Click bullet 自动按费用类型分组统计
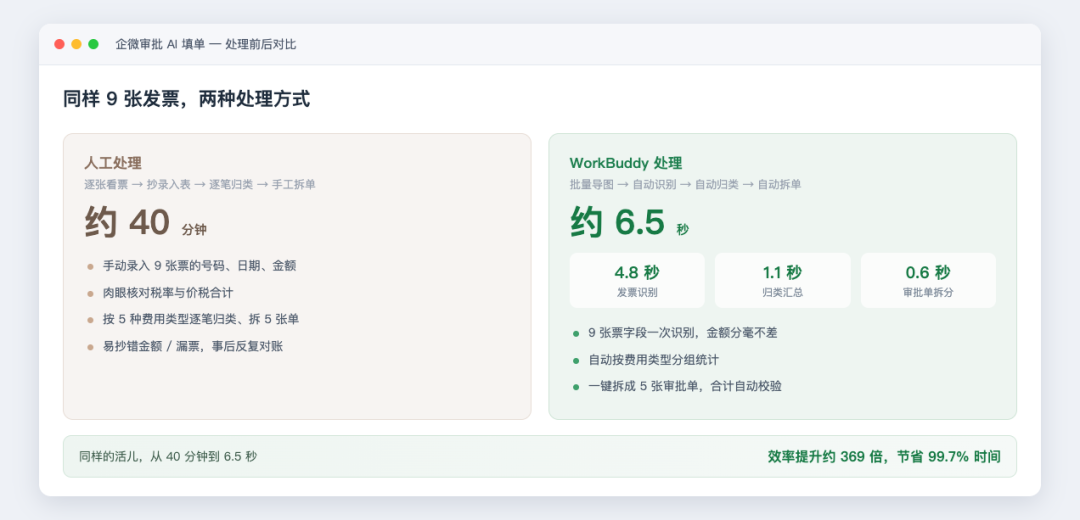Viewport: 1080px width, 520px height. [654, 360]
